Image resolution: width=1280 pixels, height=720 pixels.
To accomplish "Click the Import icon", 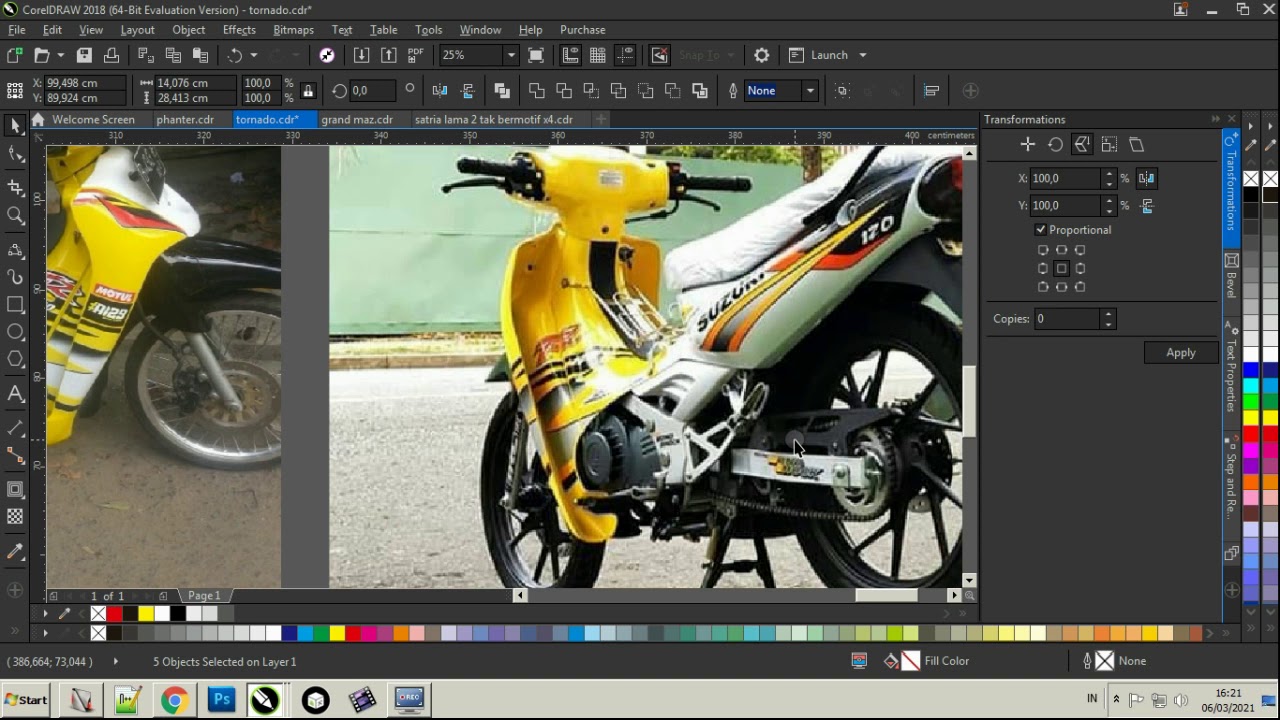I will point(361,55).
